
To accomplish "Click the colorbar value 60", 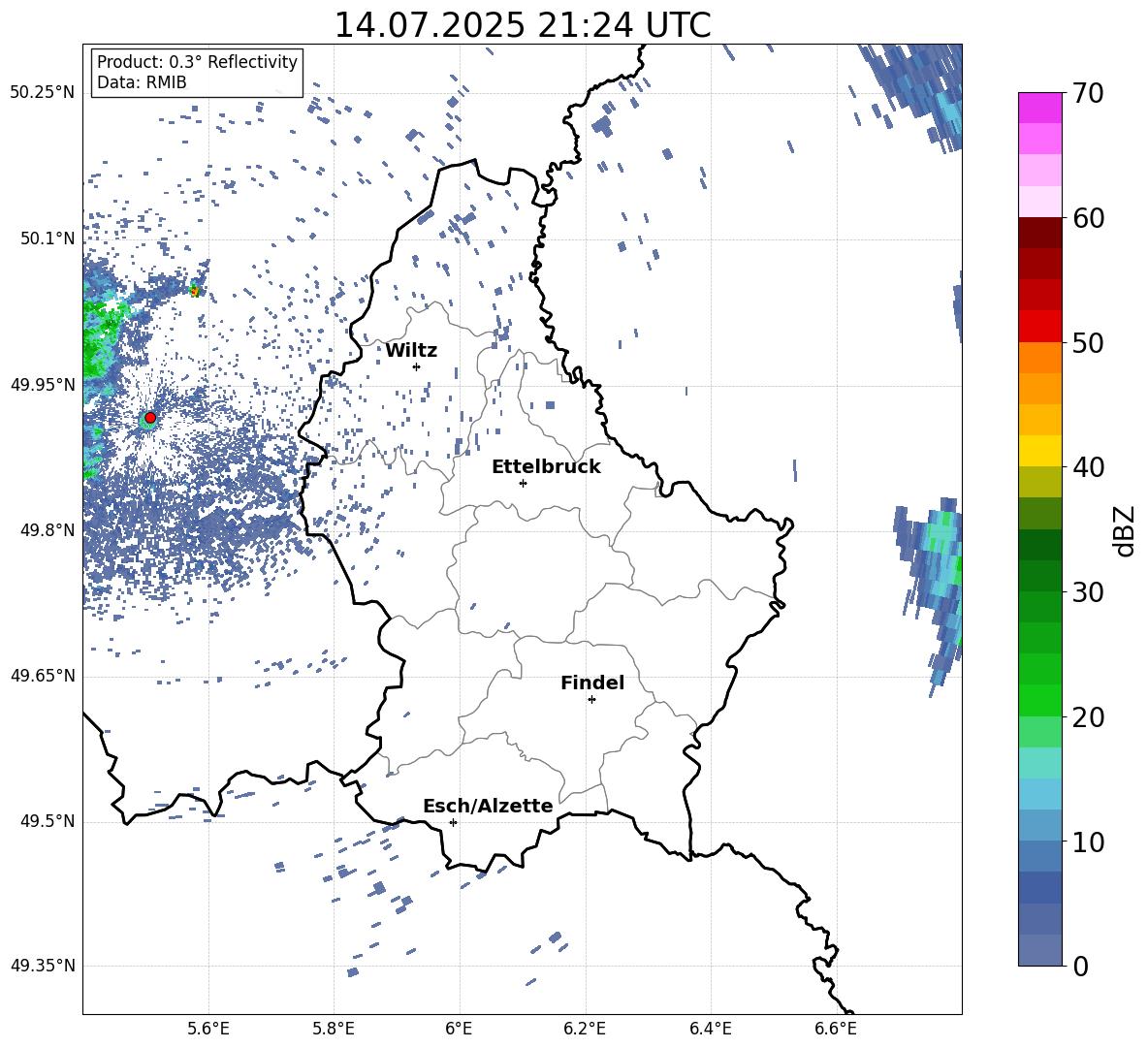I will point(1088,218).
